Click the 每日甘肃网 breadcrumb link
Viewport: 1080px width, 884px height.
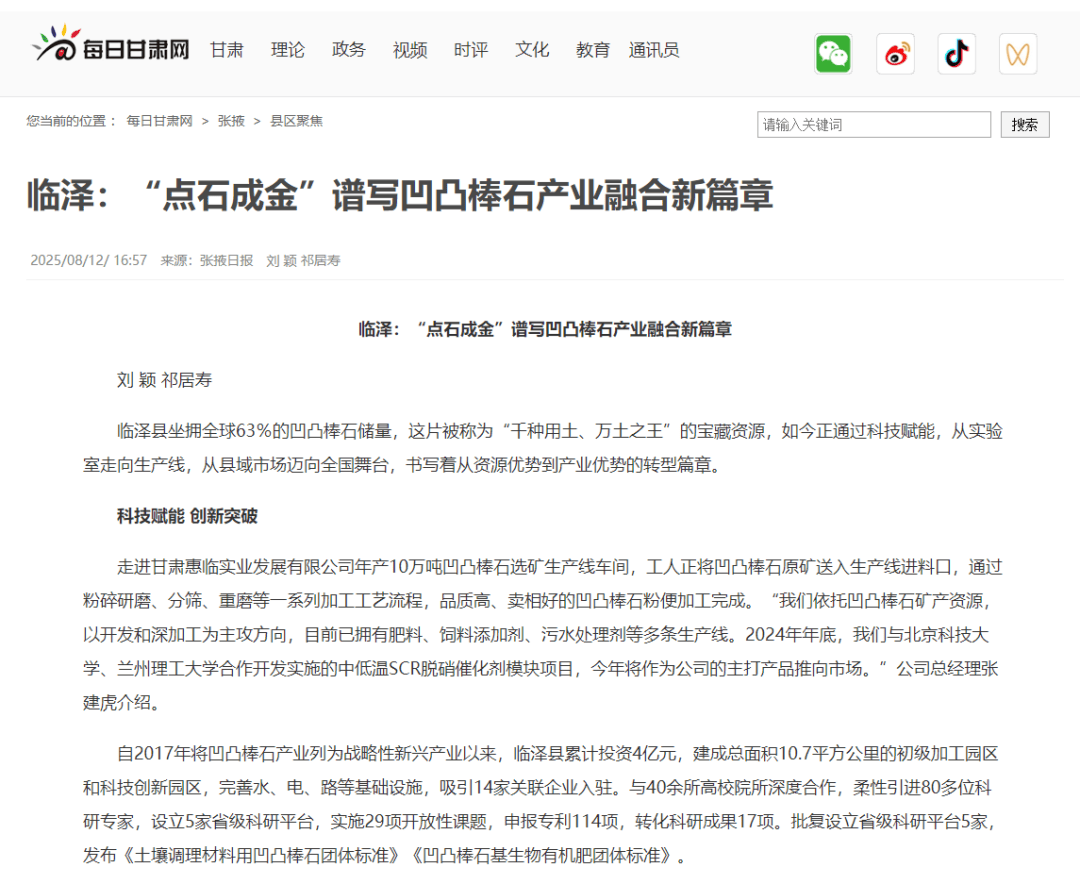[x=159, y=121]
